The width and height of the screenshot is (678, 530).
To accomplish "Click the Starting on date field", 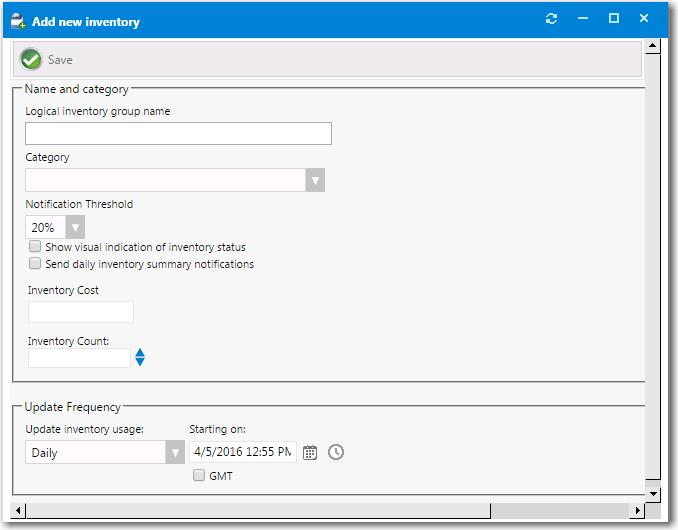I will (243, 452).
